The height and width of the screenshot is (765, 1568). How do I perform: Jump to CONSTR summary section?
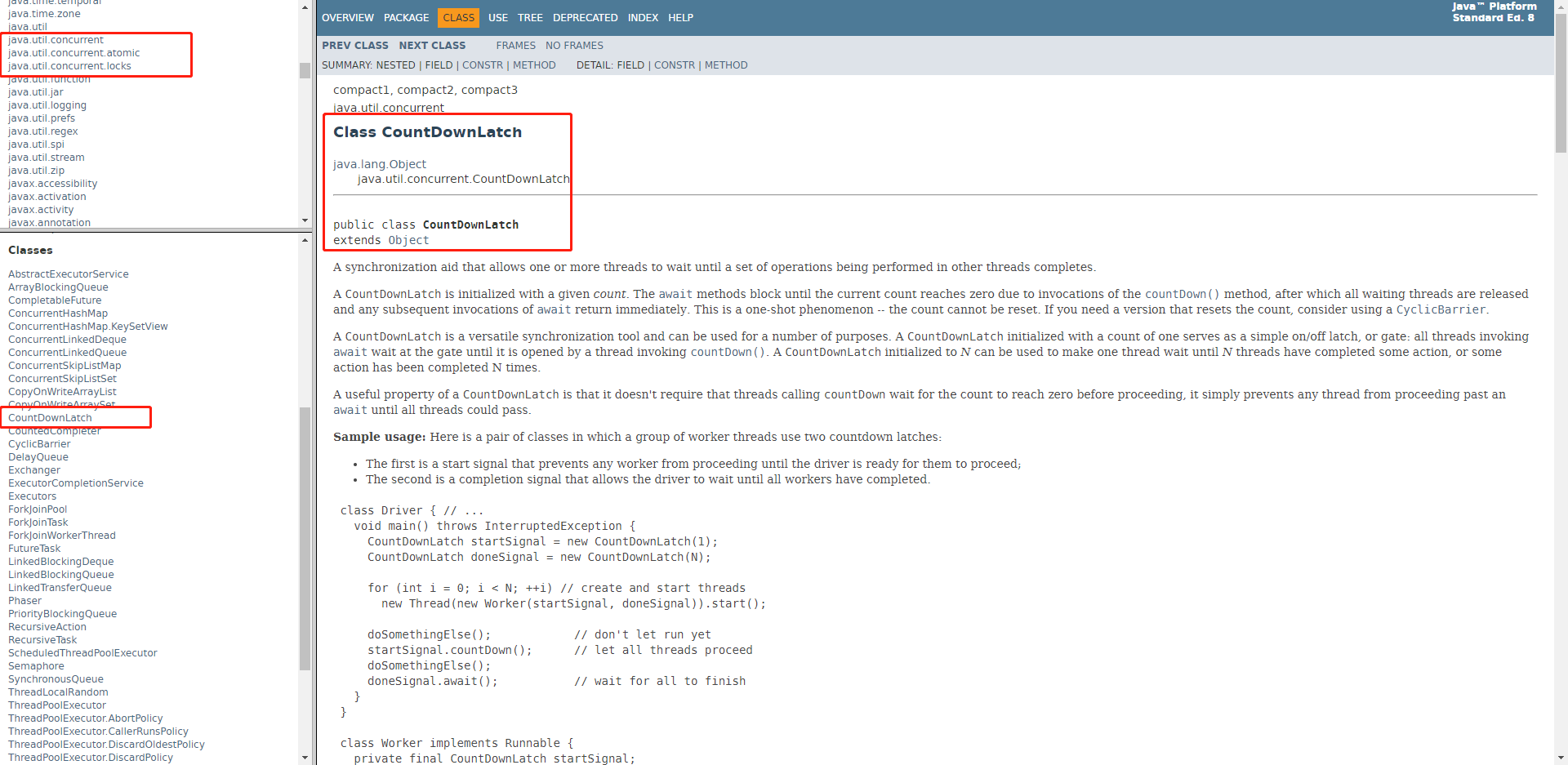point(483,65)
